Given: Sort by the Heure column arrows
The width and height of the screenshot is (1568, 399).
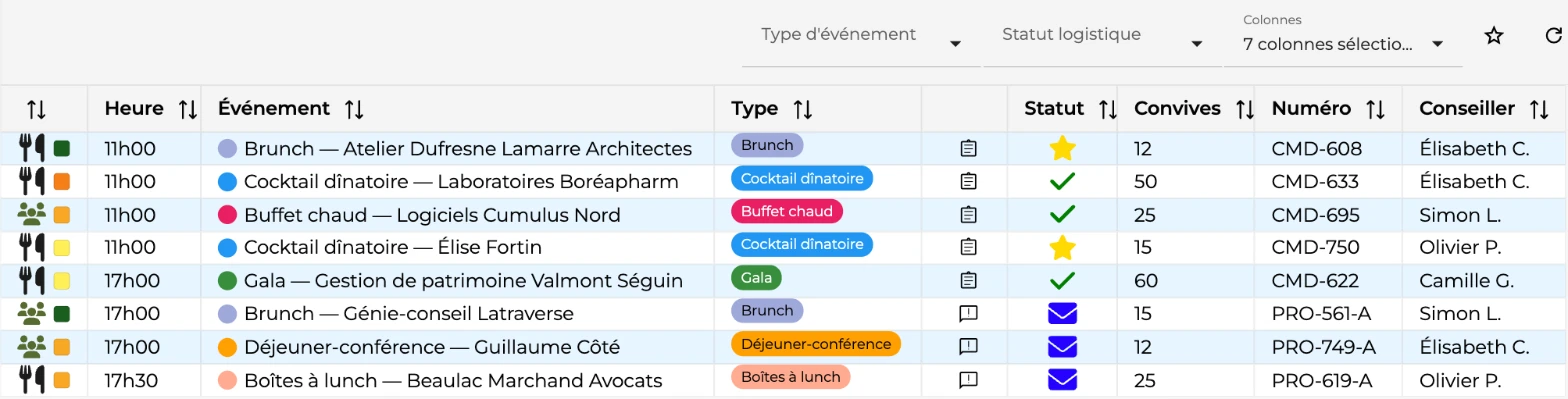Looking at the screenshot, I should tap(187, 109).
